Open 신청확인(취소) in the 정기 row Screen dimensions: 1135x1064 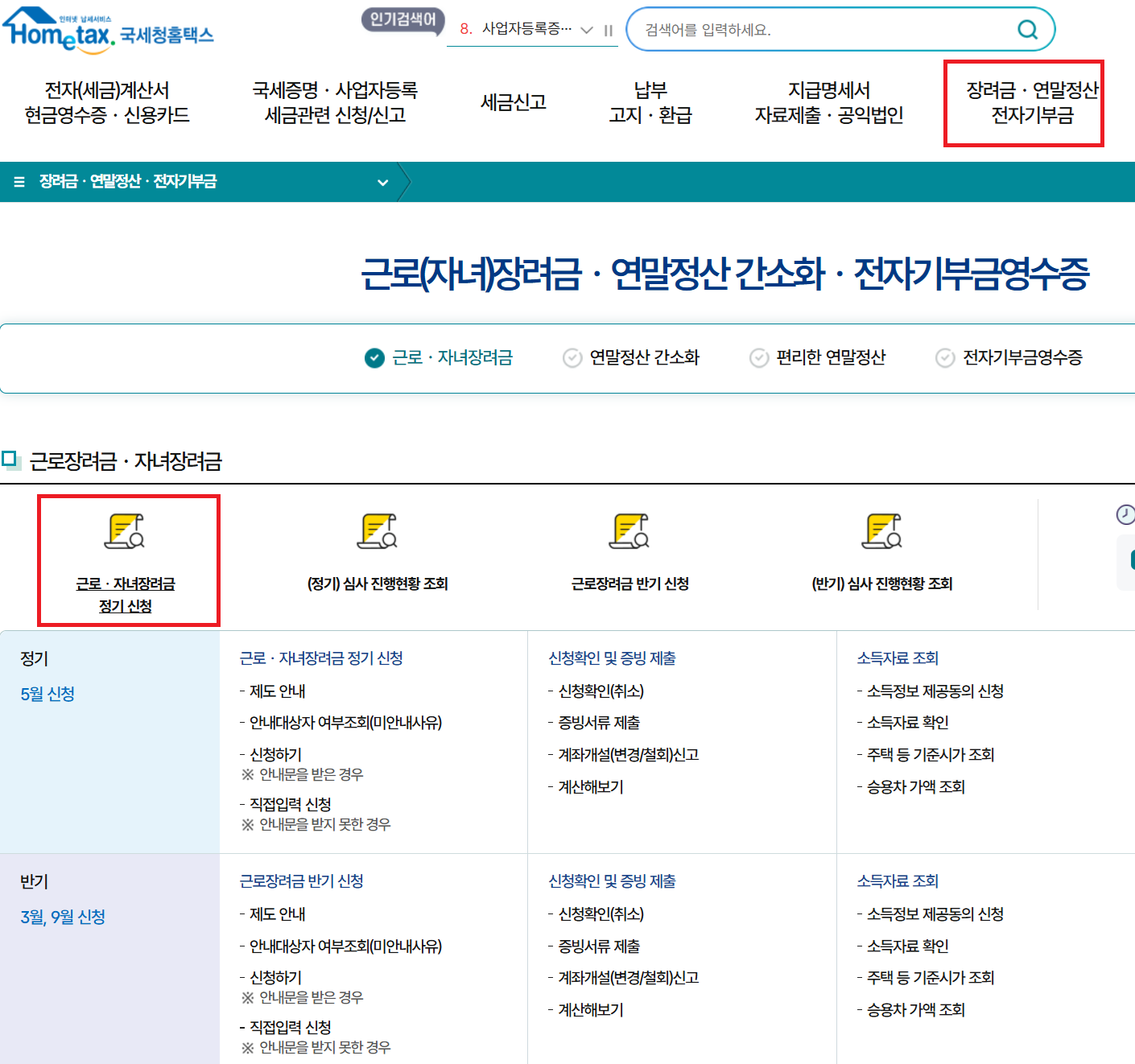pyautogui.click(x=601, y=691)
